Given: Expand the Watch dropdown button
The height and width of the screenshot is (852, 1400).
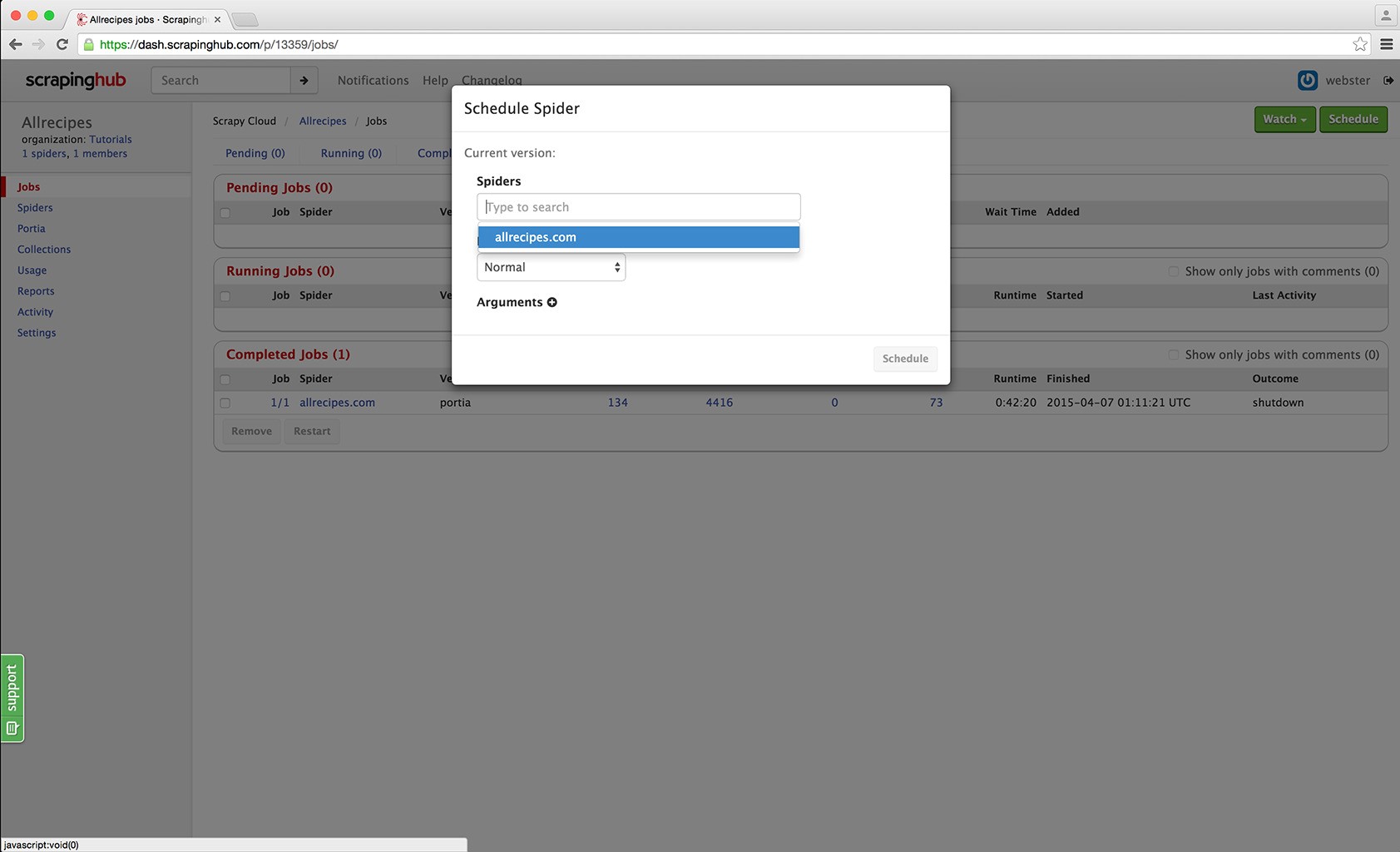Looking at the screenshot, I should [x=1284, y=119].
